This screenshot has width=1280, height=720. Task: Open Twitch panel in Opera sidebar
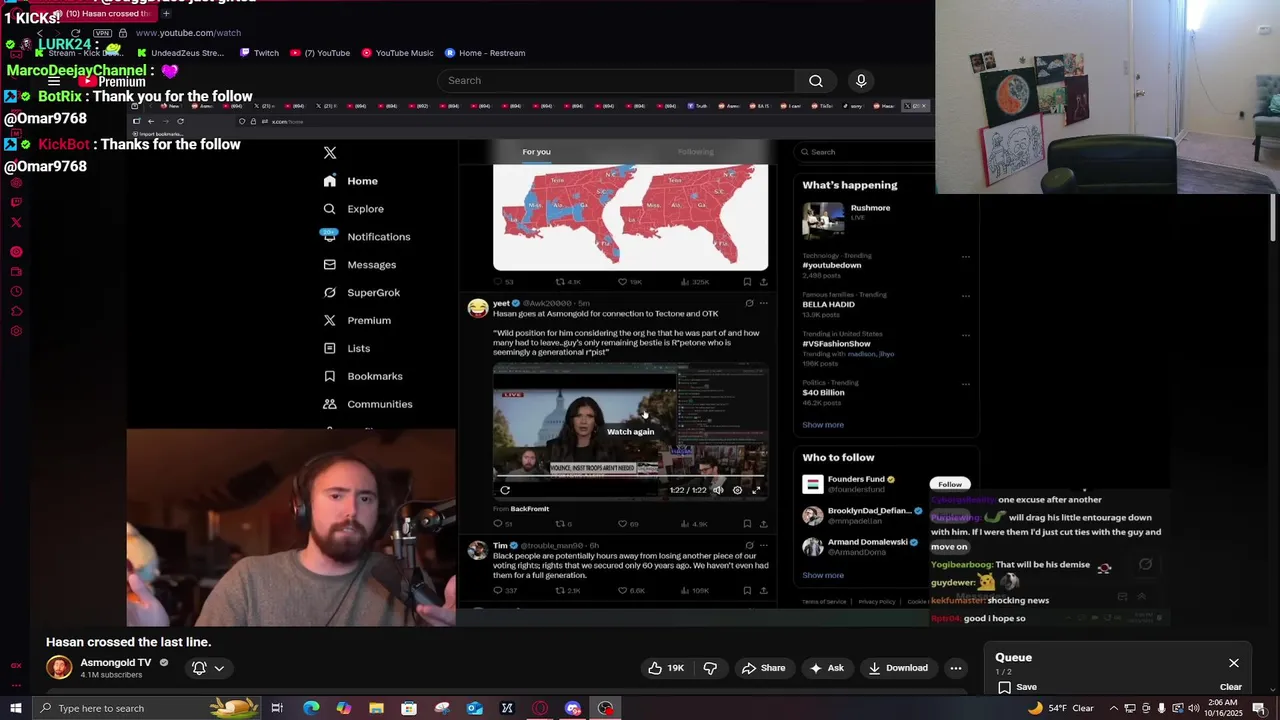coord(16,202)
